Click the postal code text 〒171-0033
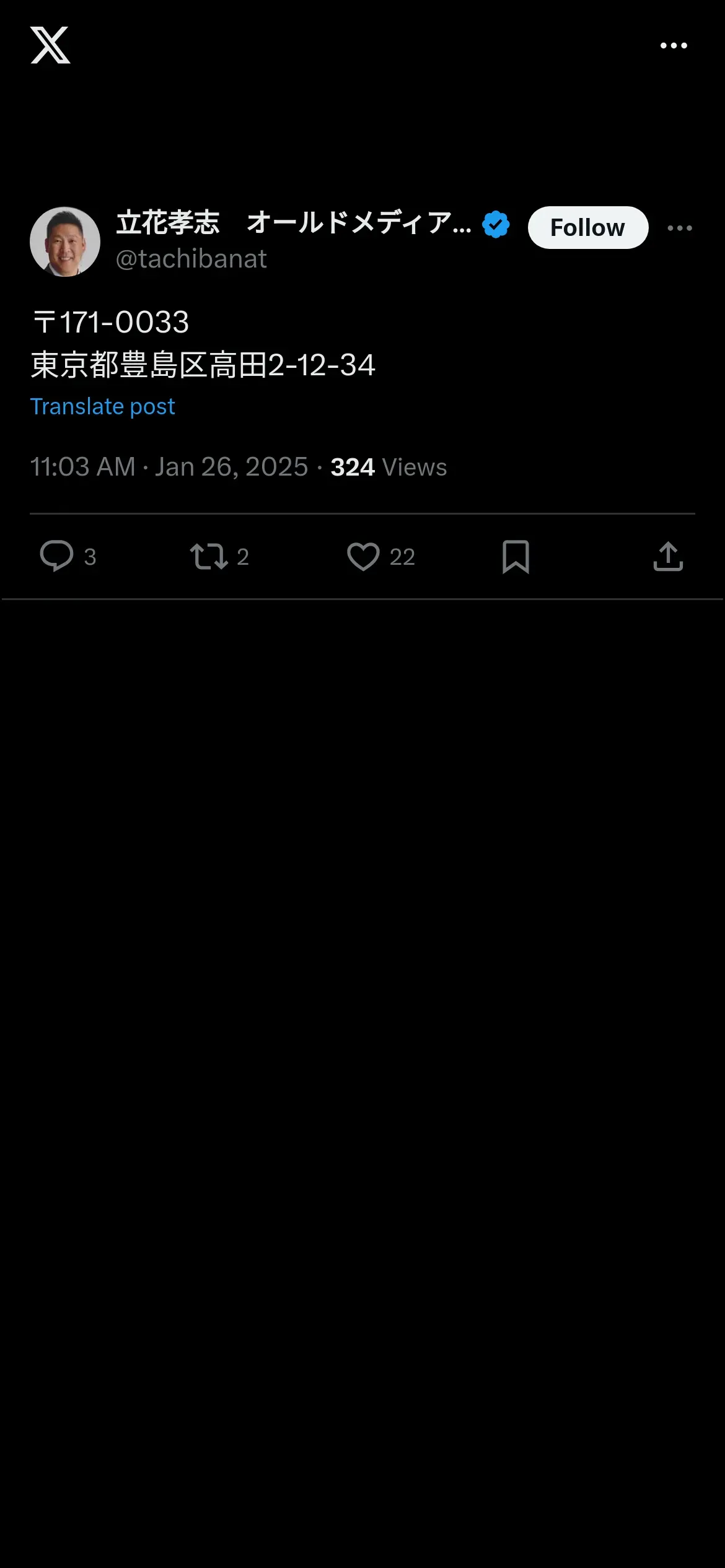The image size is (725, 1568). click(110, 323)
